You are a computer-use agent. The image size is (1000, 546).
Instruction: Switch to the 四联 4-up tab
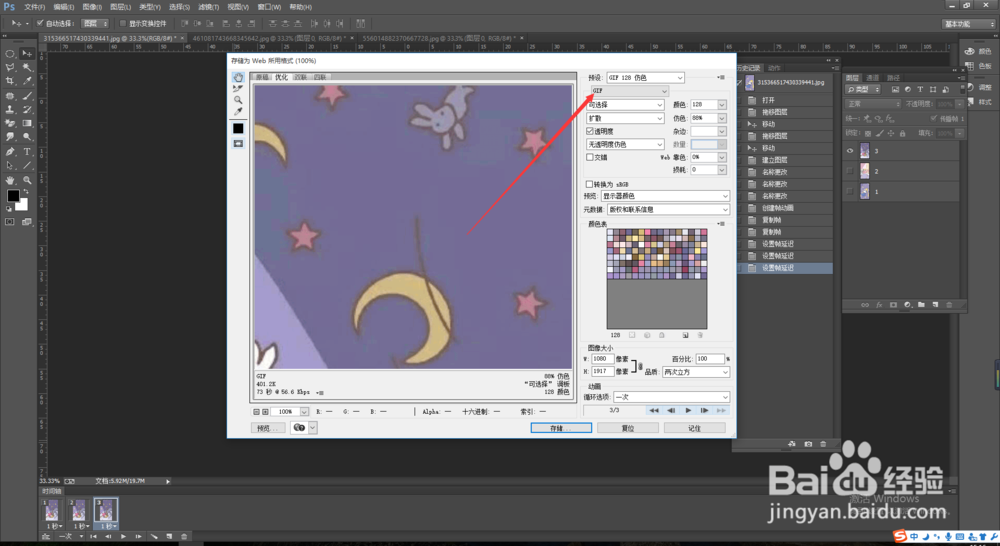click(320, 77)
